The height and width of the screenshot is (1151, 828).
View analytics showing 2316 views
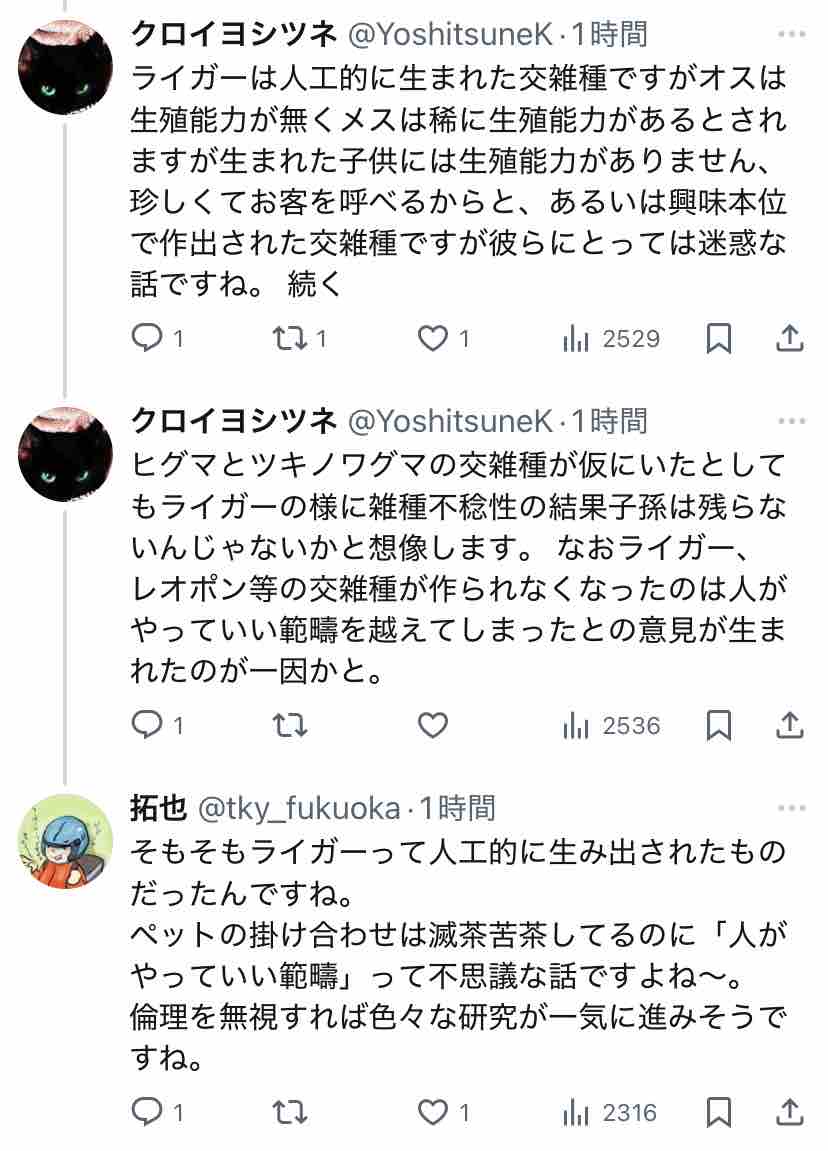[x=609, y=1113]
